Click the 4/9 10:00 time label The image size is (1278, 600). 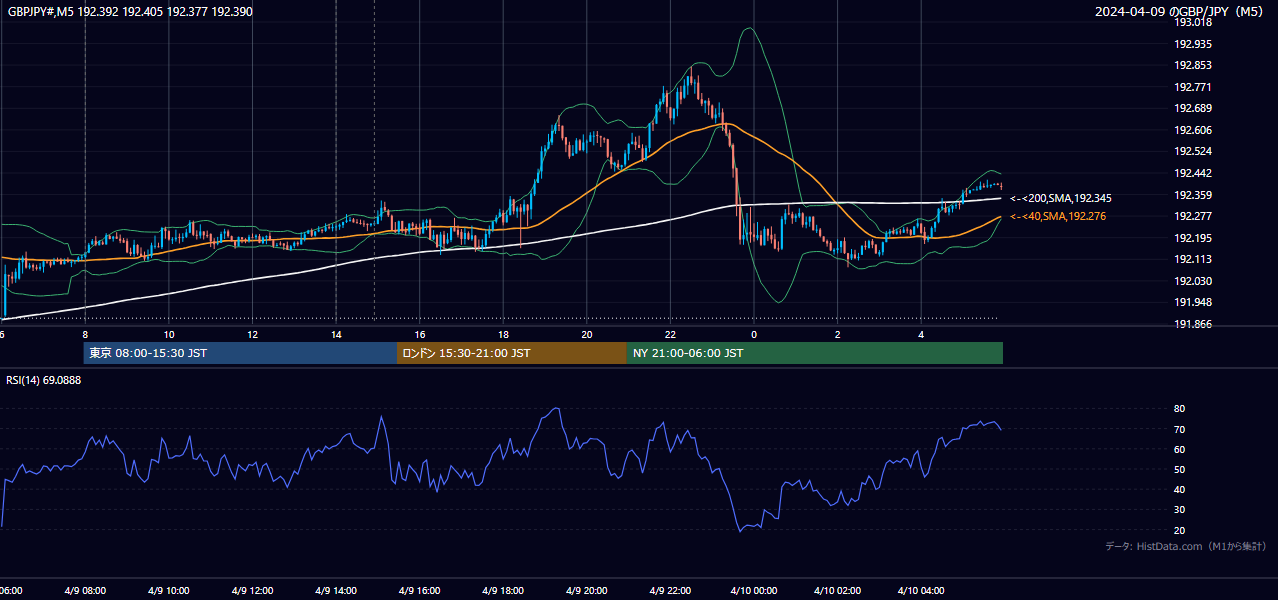coord(168,591)
